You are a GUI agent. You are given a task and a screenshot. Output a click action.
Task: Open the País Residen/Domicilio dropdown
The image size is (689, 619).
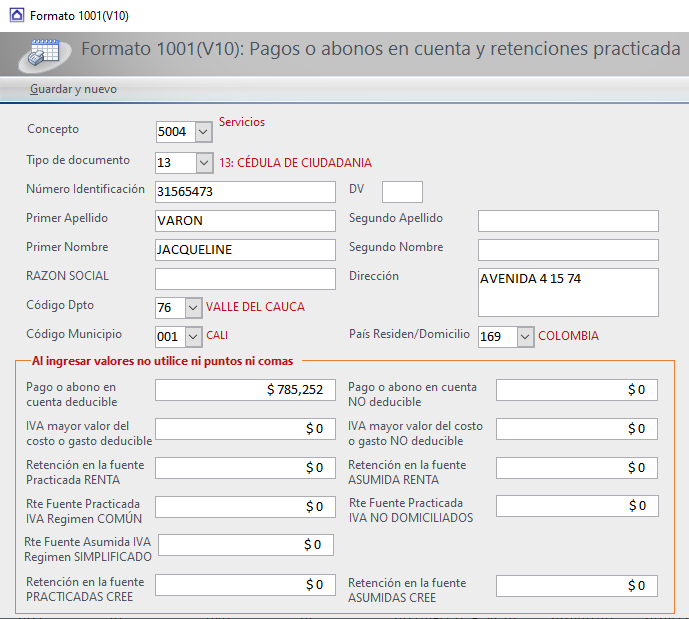tap(525, 337)
